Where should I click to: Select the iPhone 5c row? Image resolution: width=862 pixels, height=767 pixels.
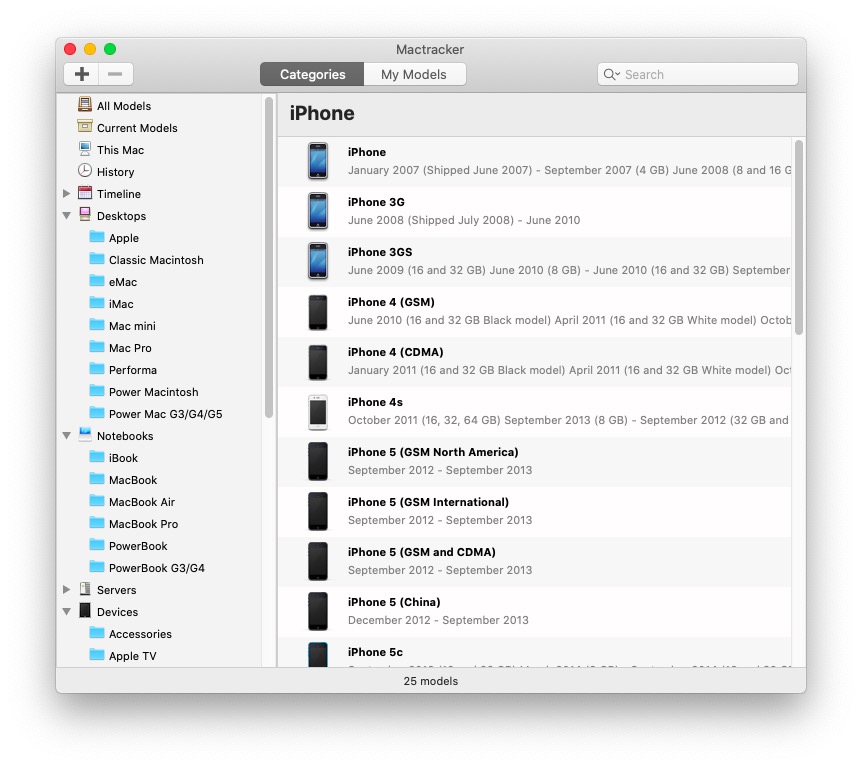coord(534,653)
